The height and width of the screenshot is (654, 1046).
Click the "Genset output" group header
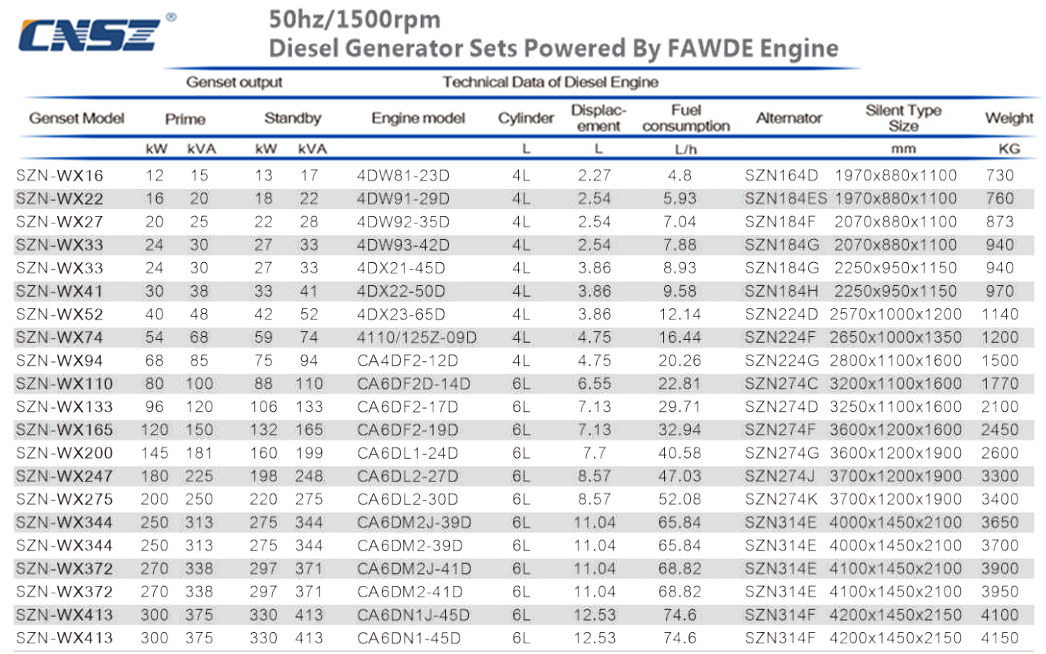(234, 82)
